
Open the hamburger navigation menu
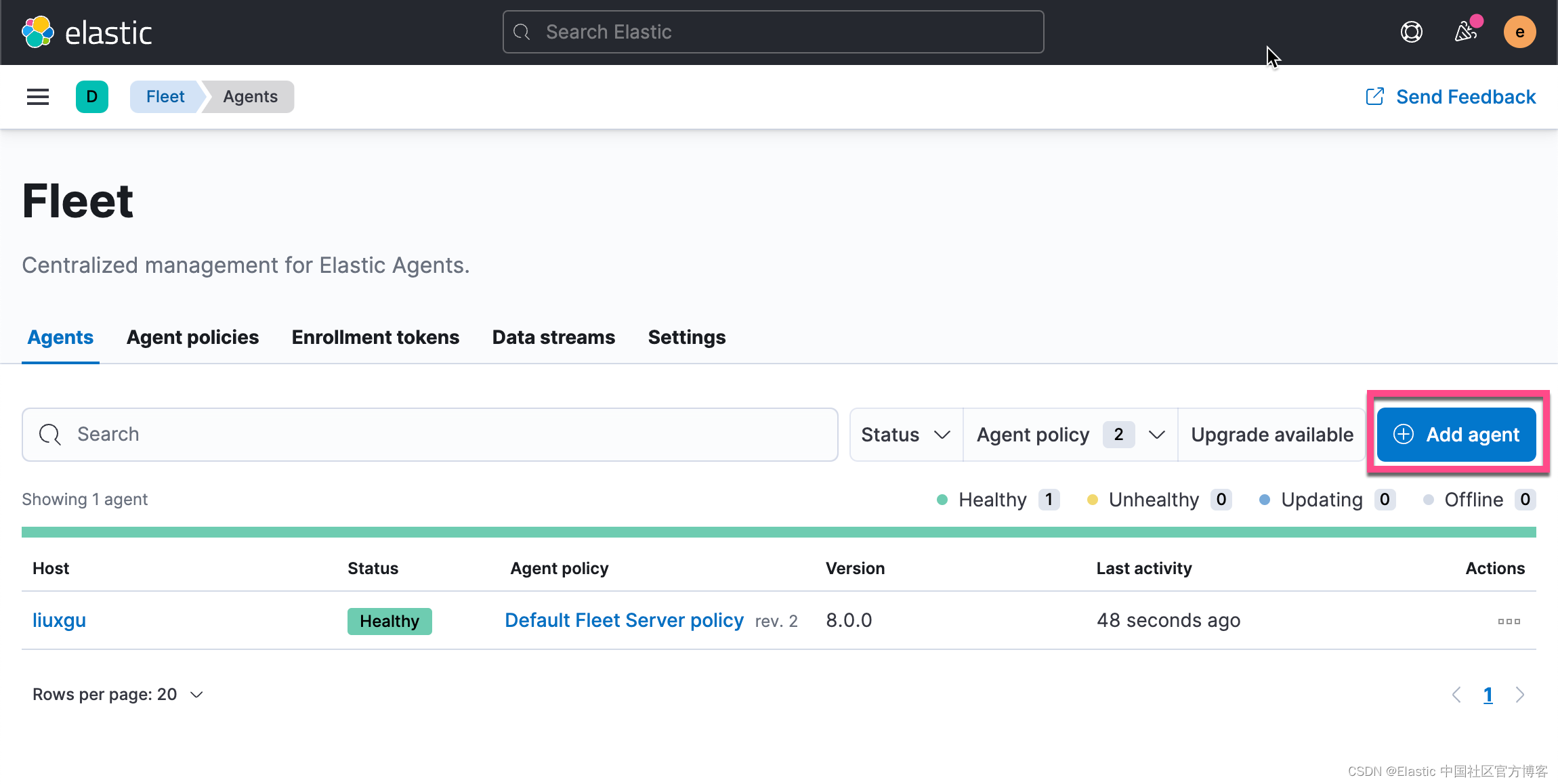pyautogui.click(x=37, y=96)
